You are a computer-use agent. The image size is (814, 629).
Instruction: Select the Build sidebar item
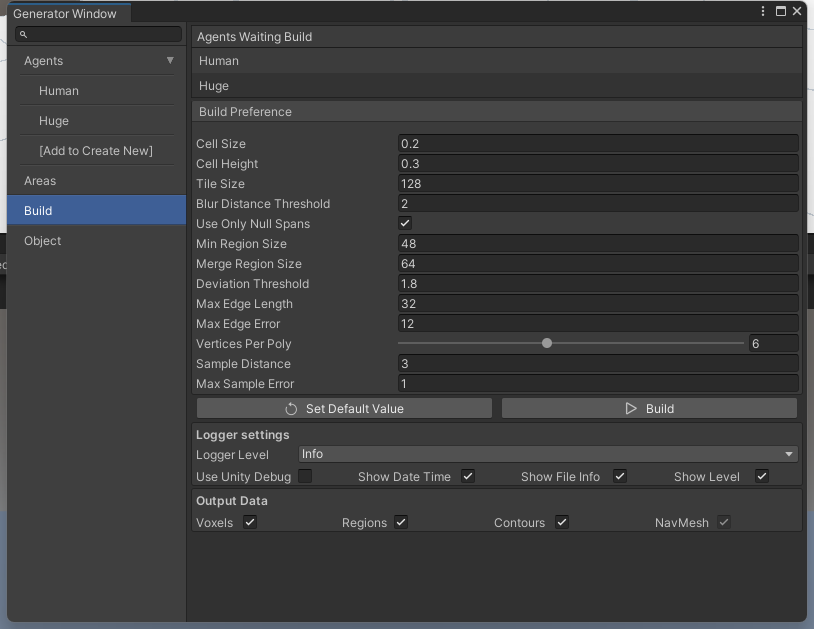coord(97,210)
